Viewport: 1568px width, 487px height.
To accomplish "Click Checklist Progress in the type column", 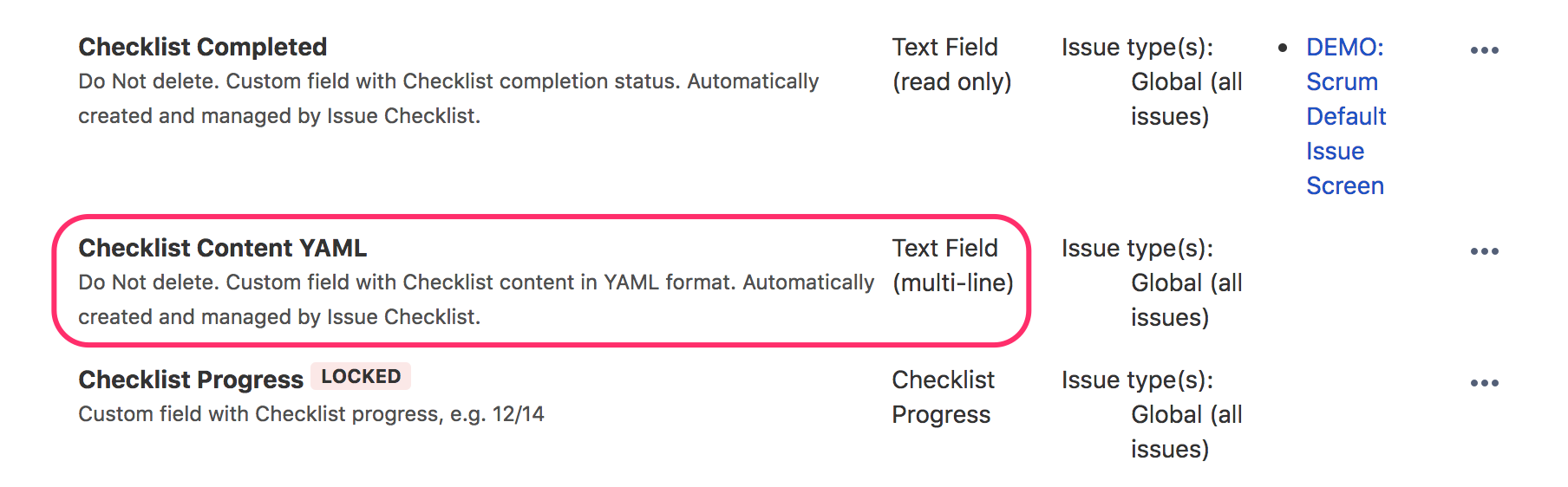I will 943,397.
